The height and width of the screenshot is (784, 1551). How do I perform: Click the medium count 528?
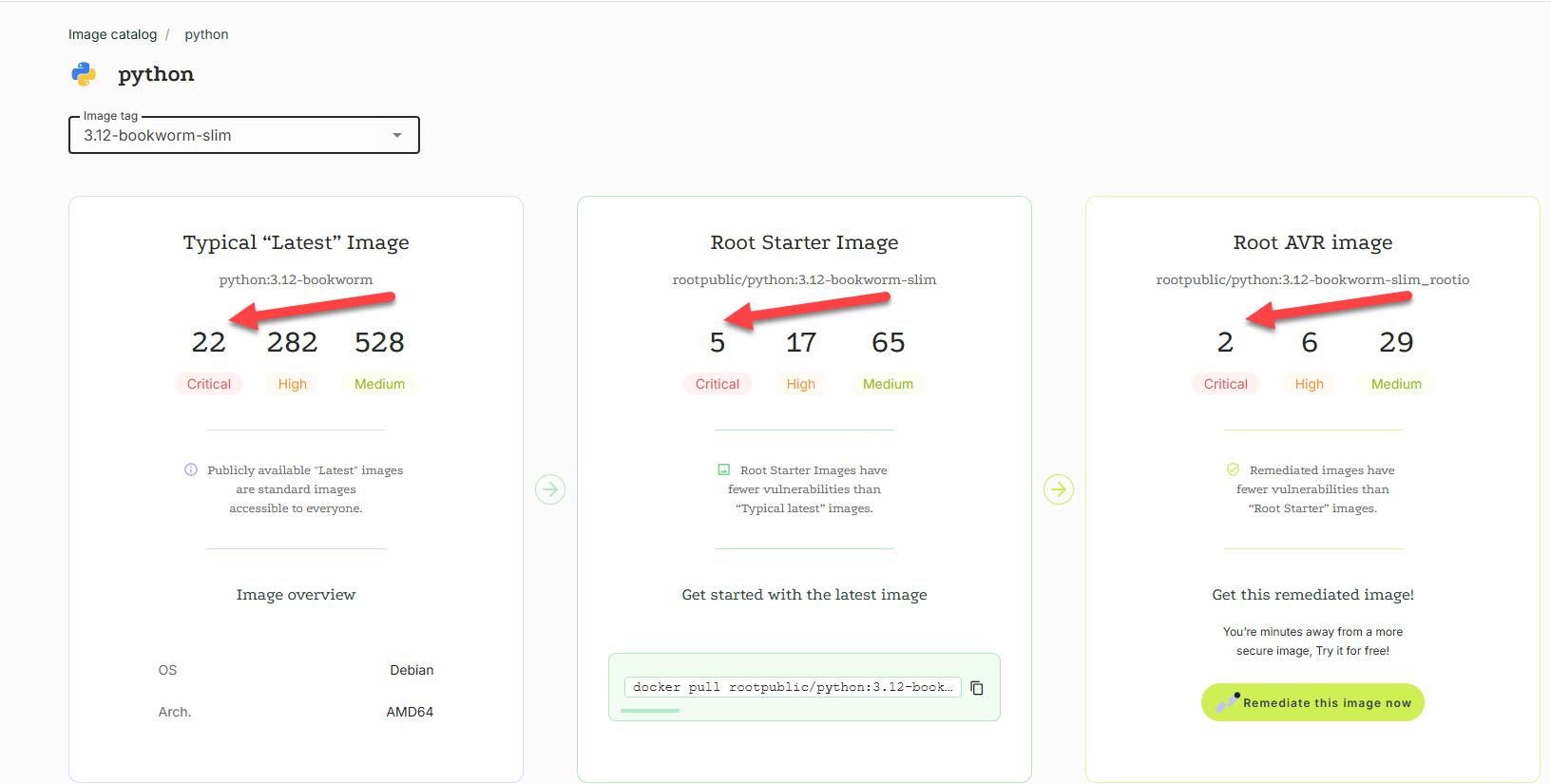coord(379,342)
